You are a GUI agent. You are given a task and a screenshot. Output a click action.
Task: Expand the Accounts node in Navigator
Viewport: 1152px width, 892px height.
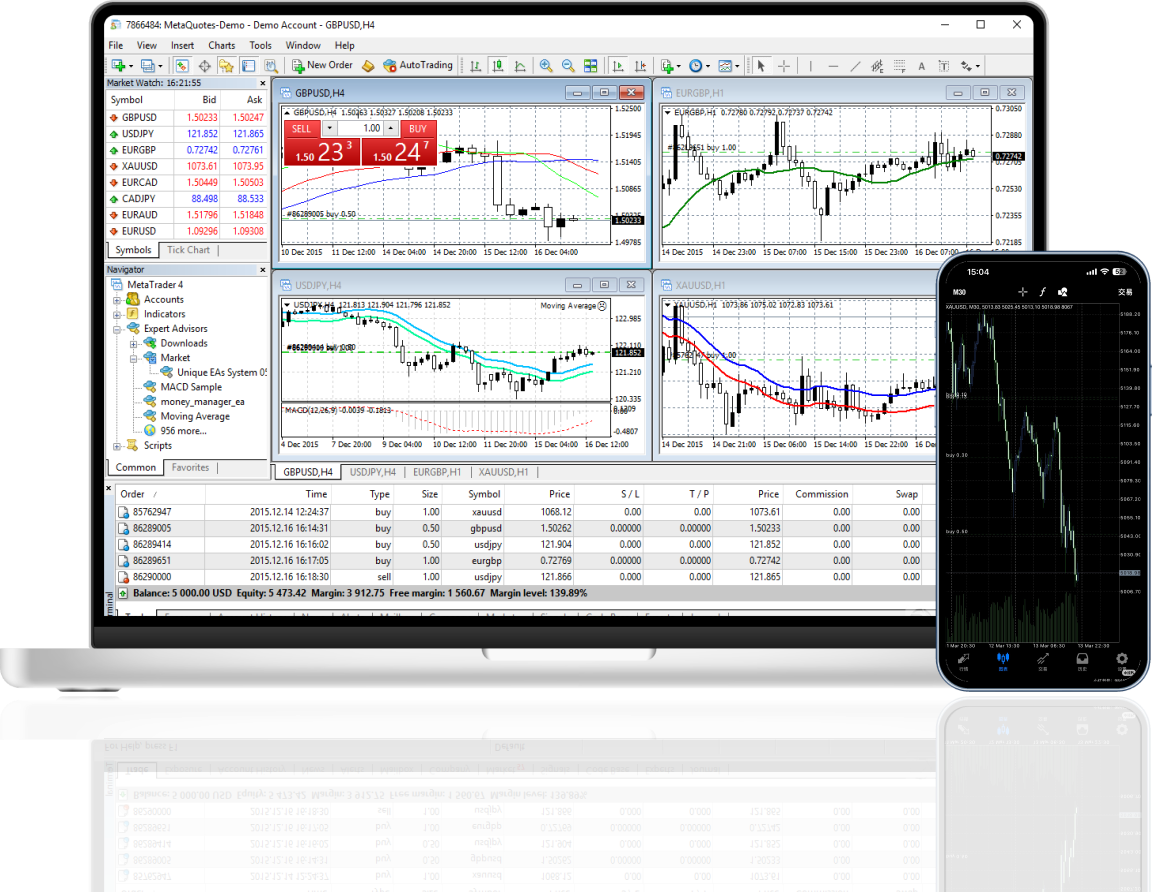[118, 299]
